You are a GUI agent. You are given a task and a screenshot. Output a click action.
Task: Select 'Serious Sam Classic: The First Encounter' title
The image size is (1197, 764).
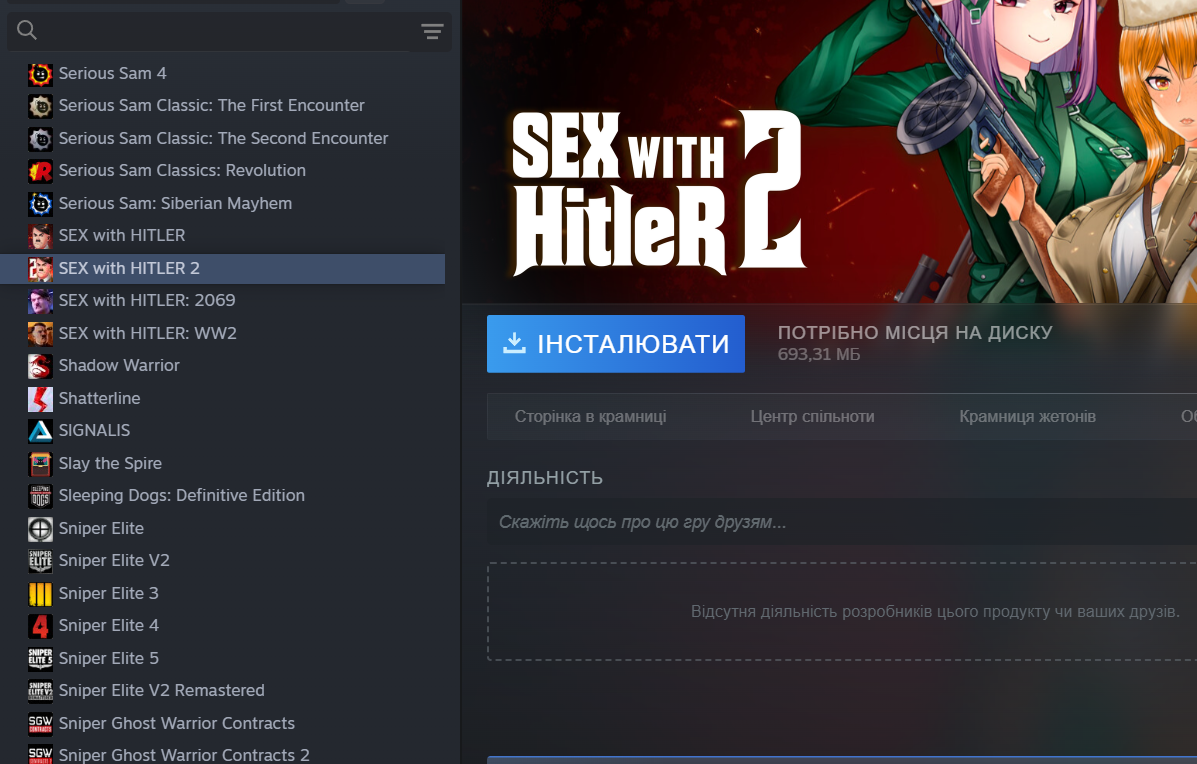coord(211,105)
